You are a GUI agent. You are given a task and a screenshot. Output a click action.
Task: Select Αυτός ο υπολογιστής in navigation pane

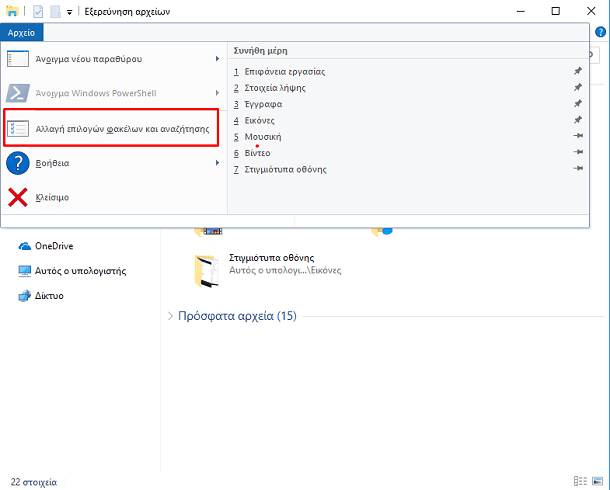click(x=81, y=271)
